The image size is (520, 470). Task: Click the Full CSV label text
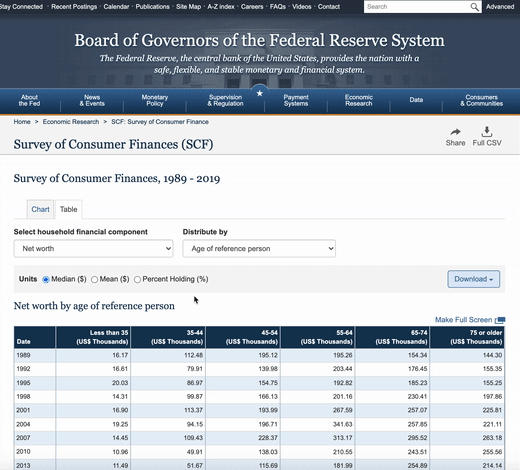[x=487, y=143]
